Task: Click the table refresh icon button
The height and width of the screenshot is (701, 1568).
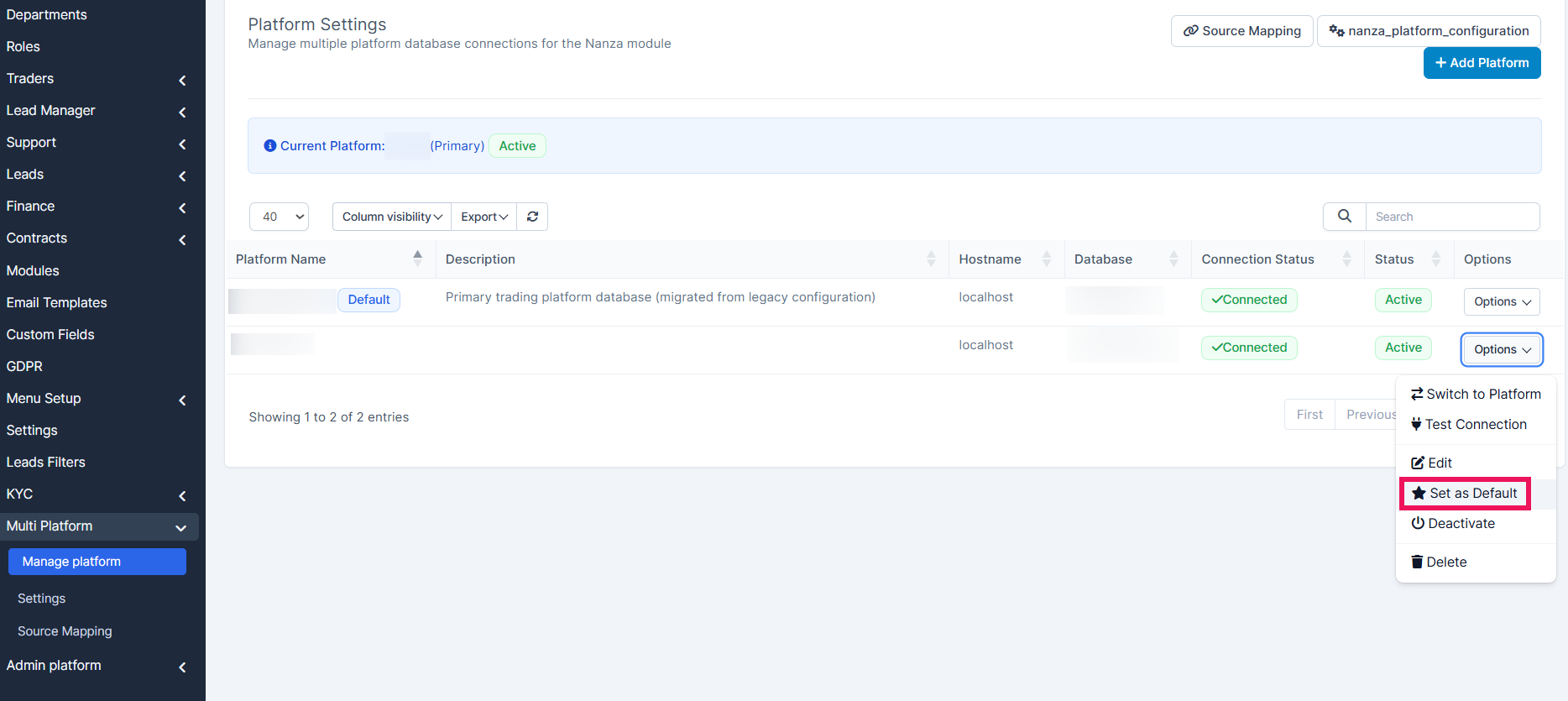Action: coord(532,217)
